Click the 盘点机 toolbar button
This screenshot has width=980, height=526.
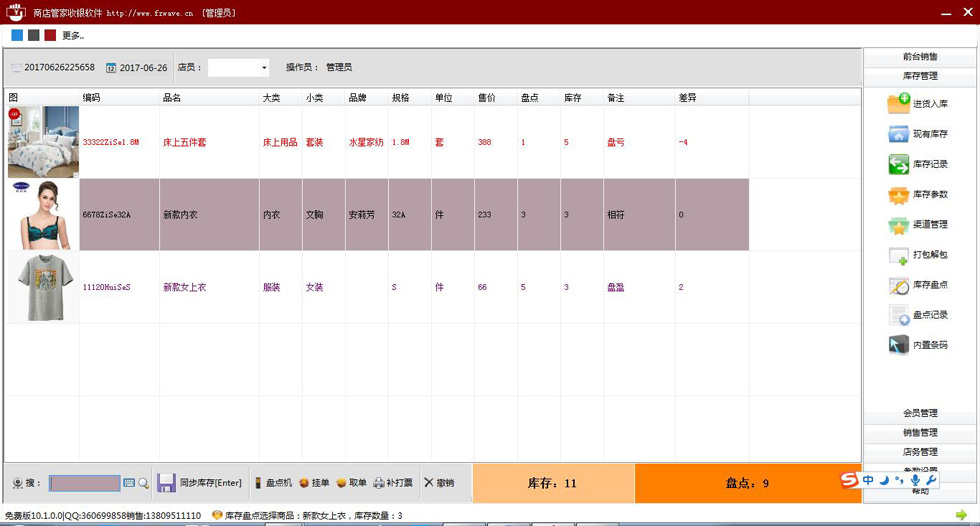coord(273,483)
